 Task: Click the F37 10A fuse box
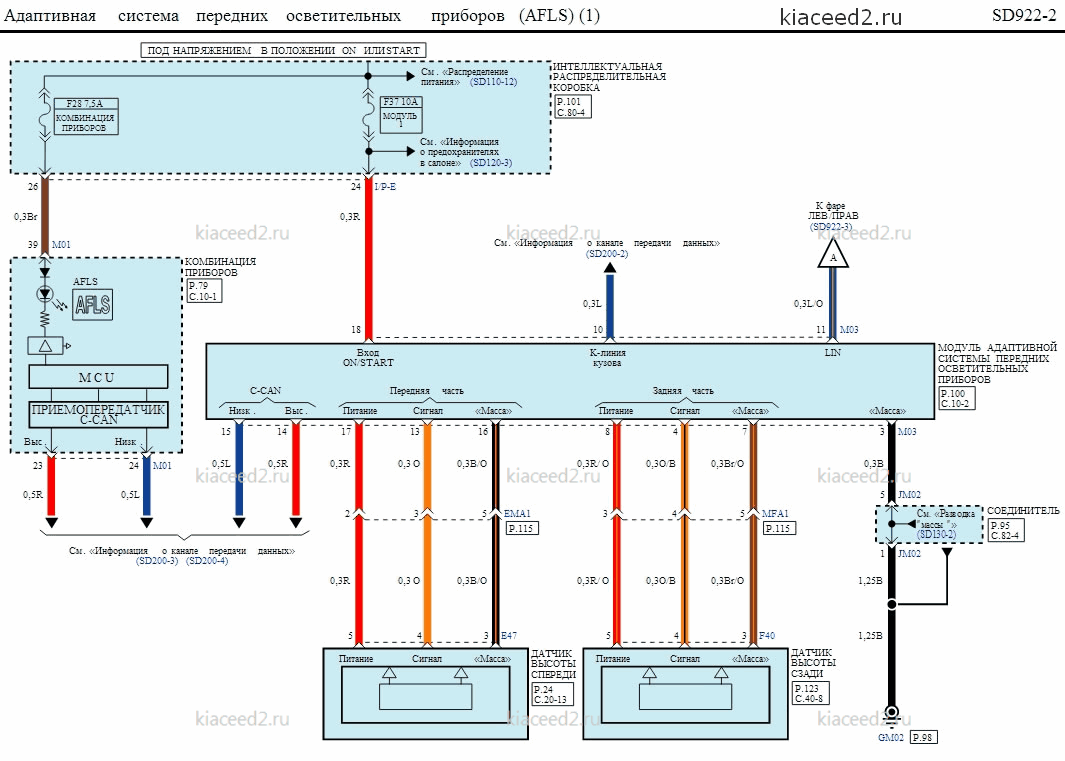401,113
